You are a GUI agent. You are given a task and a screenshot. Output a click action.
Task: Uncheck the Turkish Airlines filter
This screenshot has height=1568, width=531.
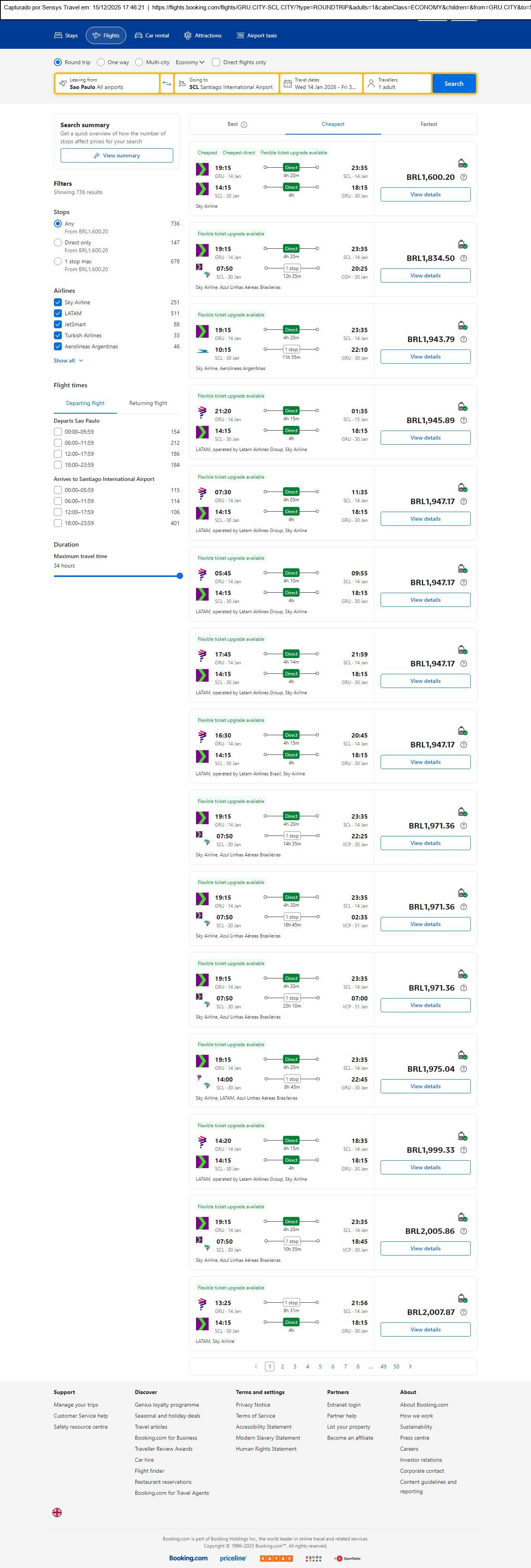click(x=58, y=335)
